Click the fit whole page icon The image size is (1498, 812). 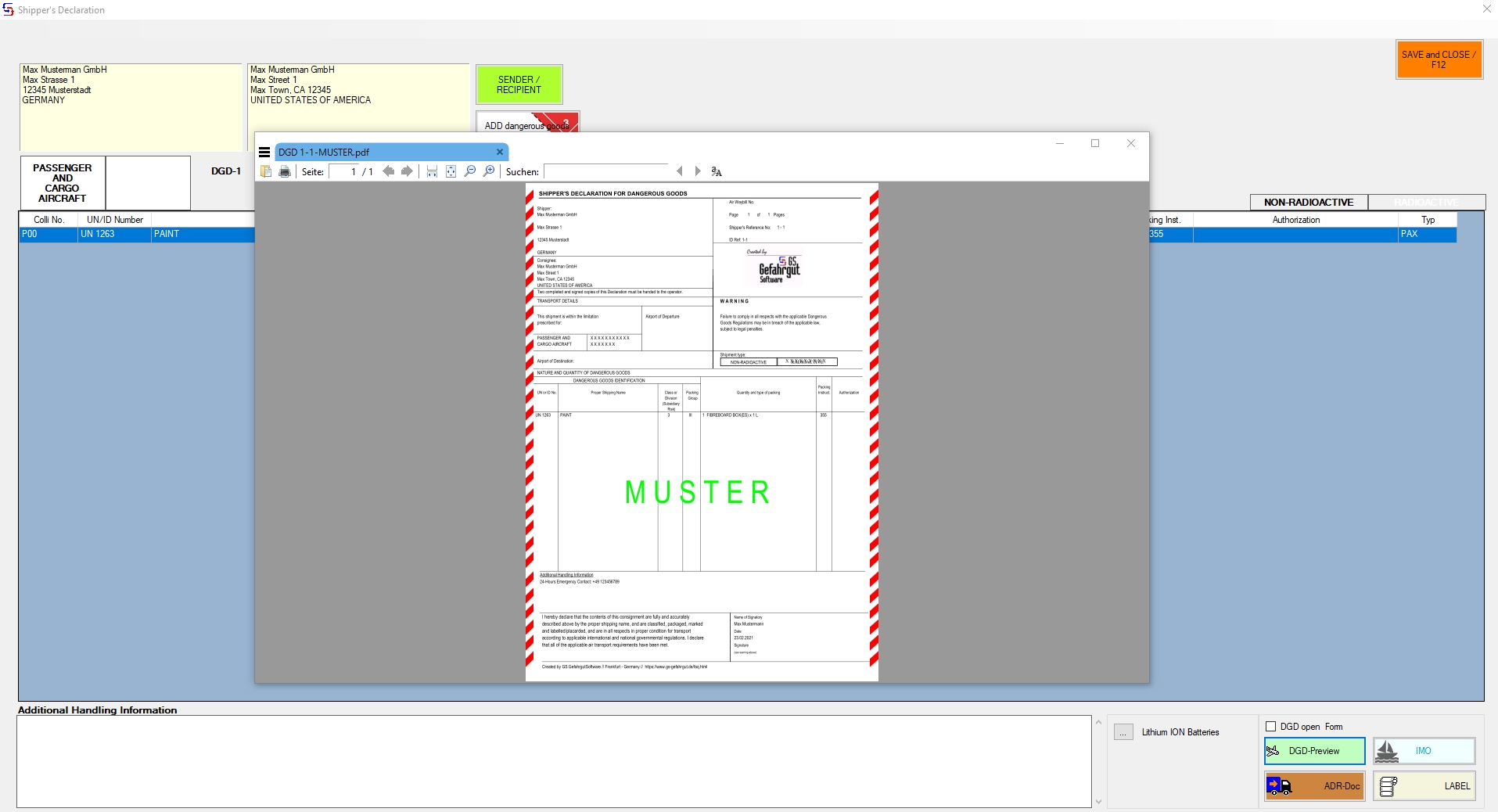coord(451,171)
